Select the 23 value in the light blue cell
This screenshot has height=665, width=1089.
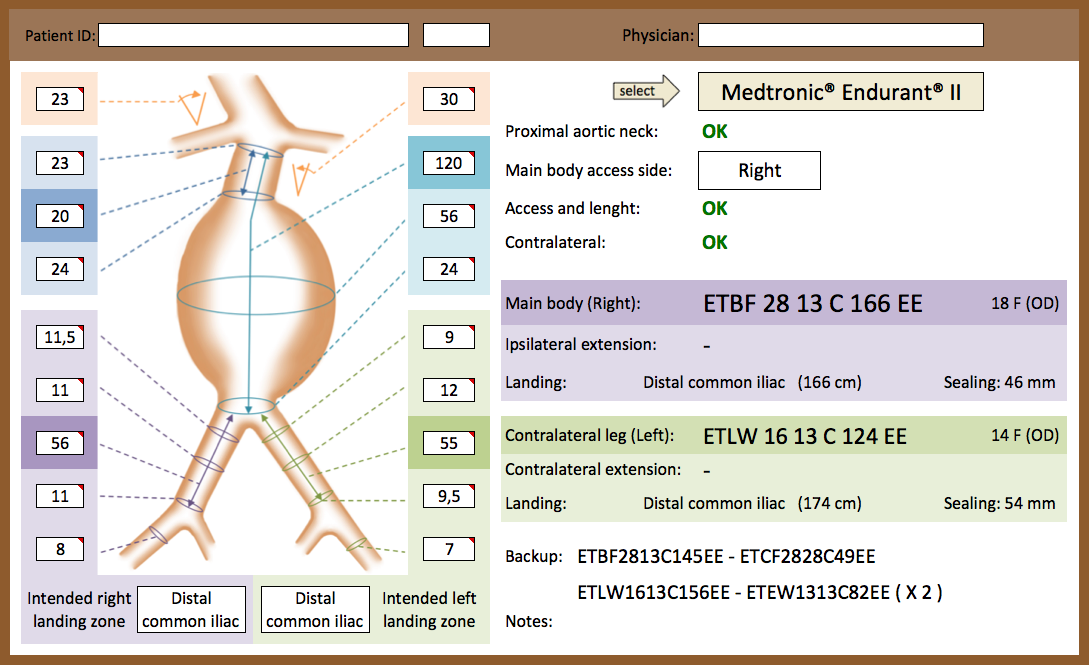(x=60, y=163)
